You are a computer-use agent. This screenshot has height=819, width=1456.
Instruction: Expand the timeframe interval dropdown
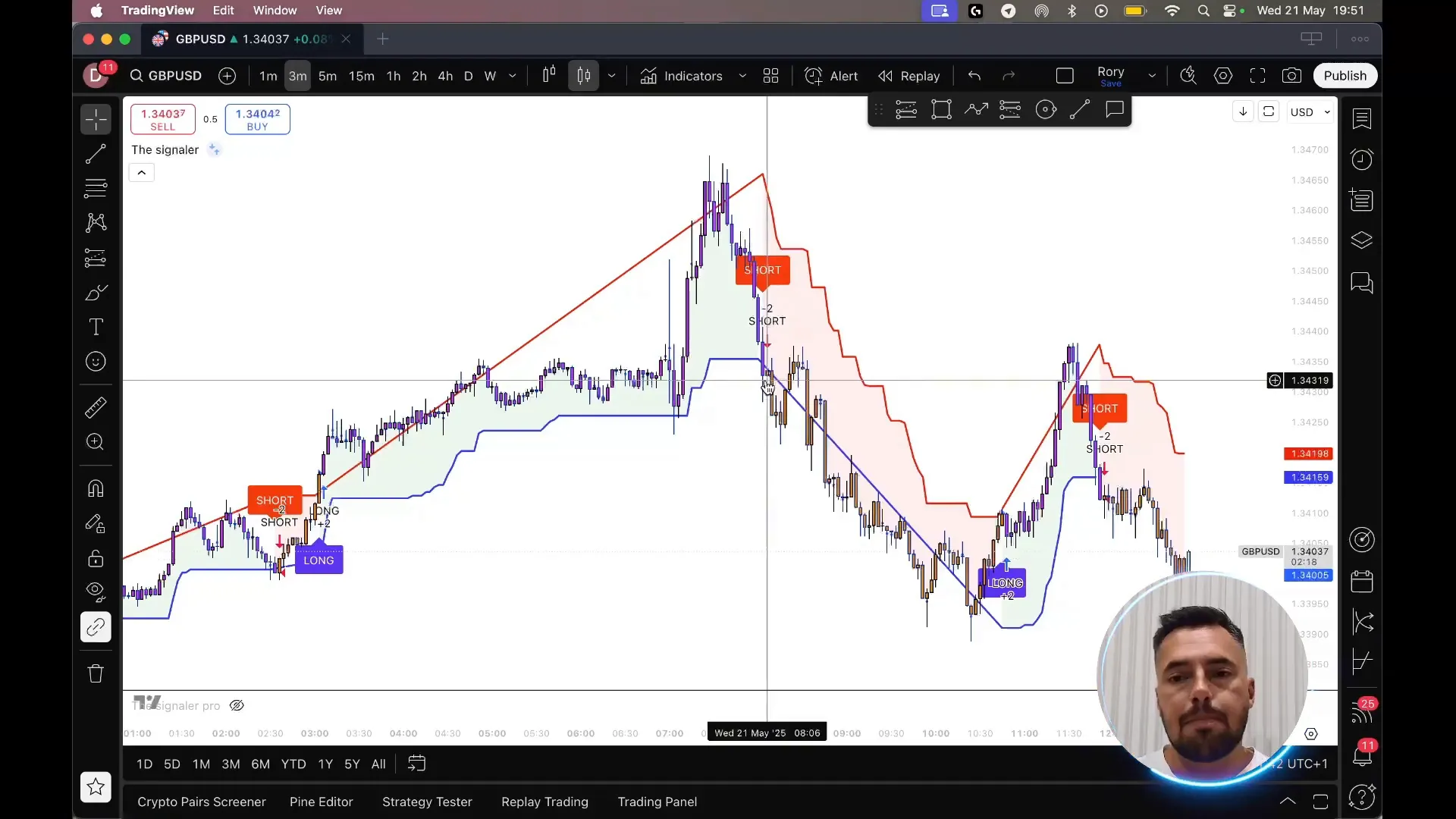[513, 76]
